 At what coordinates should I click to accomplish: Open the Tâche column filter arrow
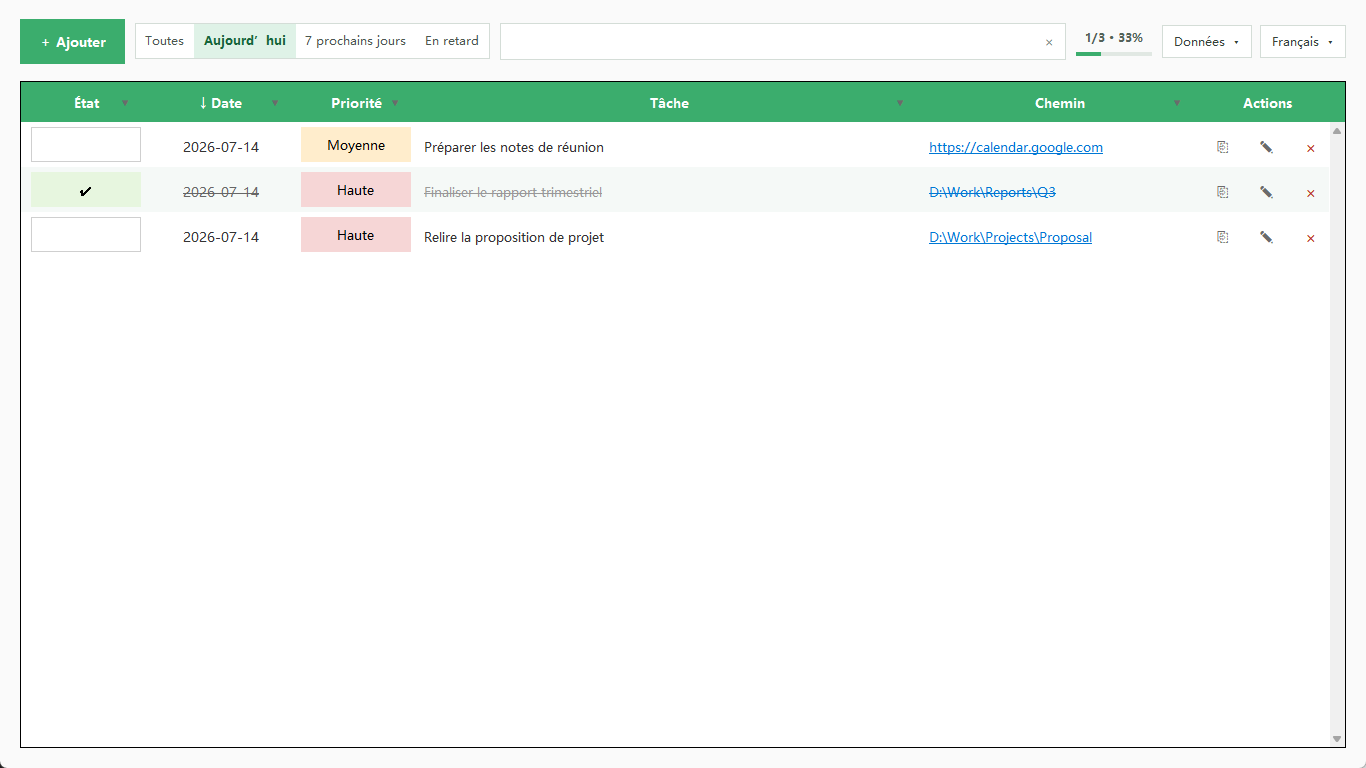click(x=900, y=103)
